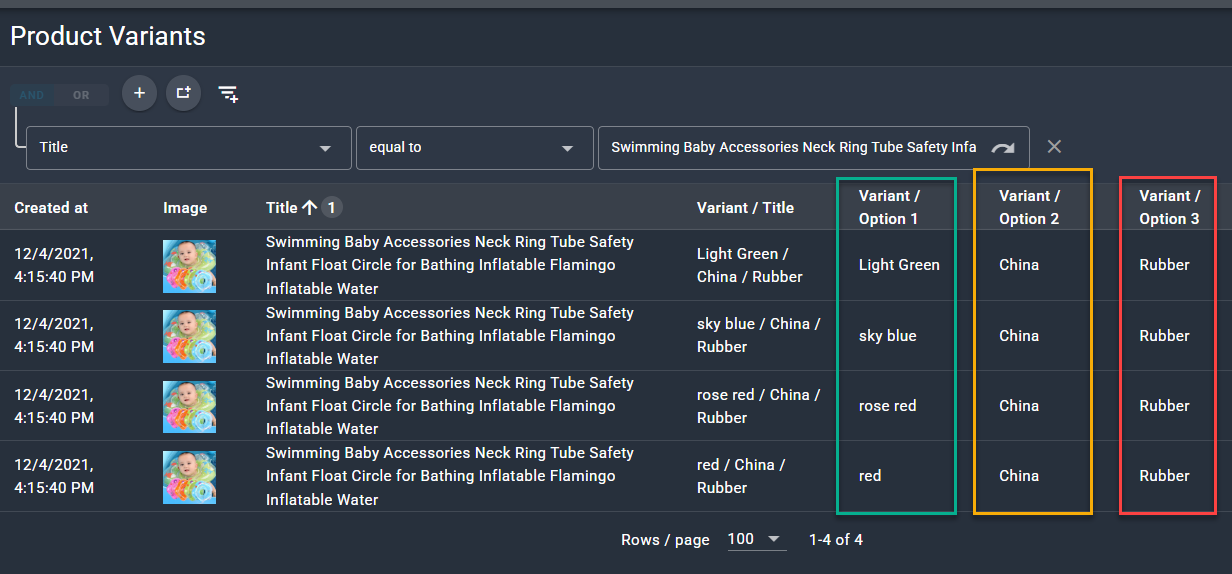Viewport: 1232px width, 574px height.
Task: Sort by Created at column header
Action: (x=51, y=208)
